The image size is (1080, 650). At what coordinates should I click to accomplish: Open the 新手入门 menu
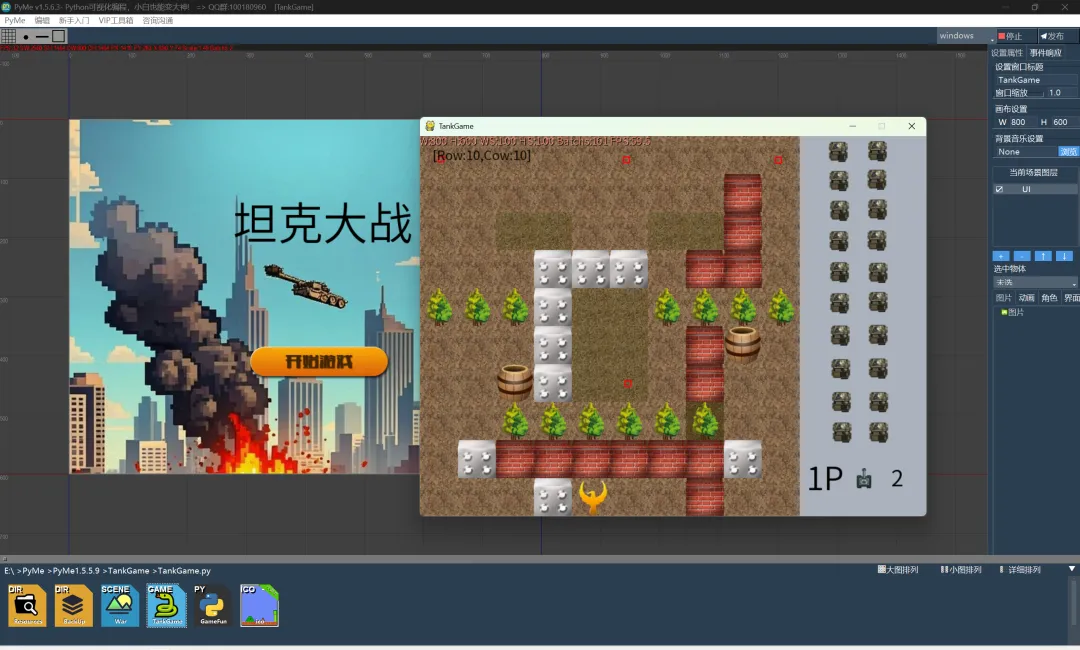click(x=74, y=21)
